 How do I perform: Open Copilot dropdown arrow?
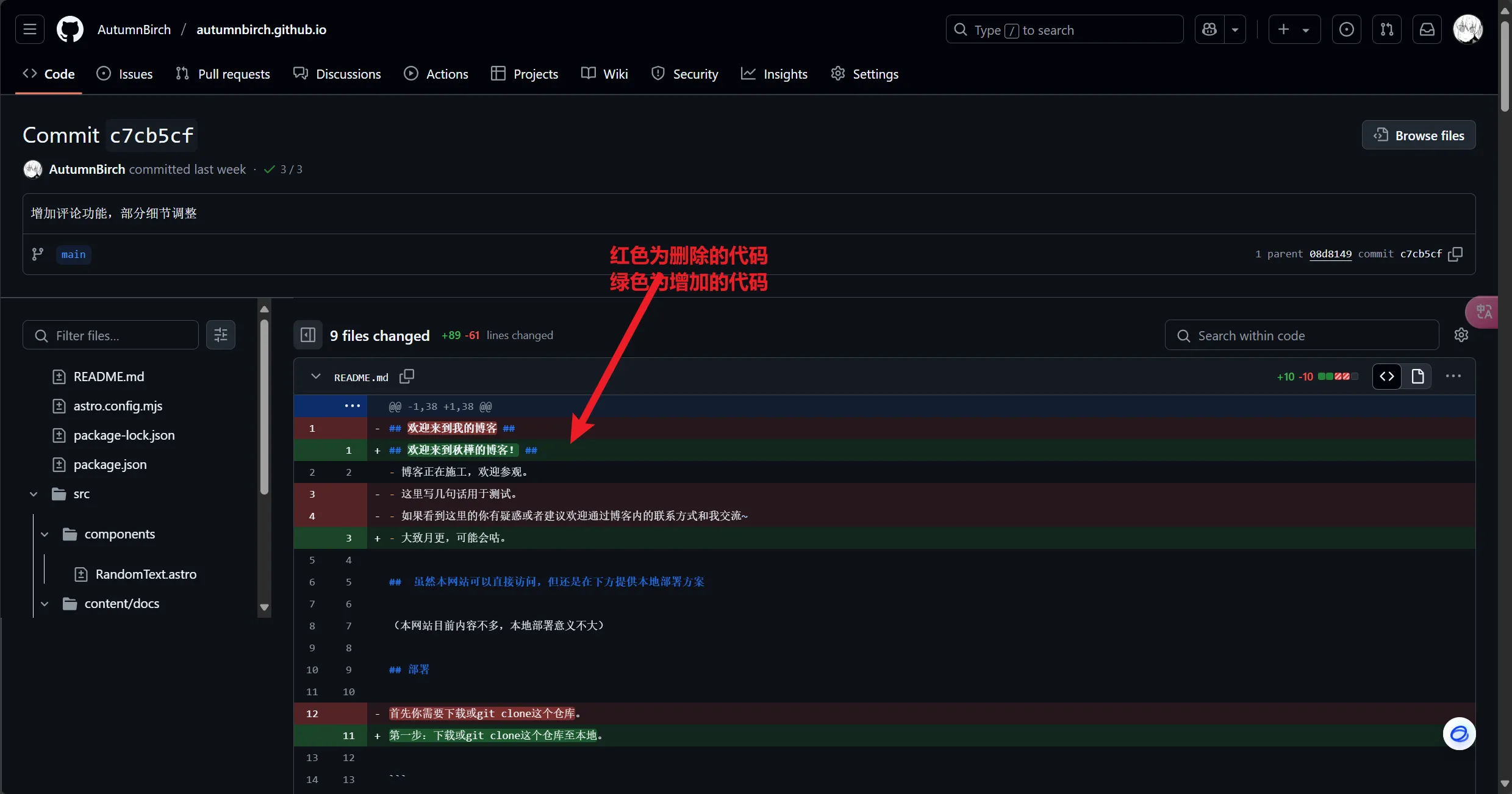[x=1235, y=29]
